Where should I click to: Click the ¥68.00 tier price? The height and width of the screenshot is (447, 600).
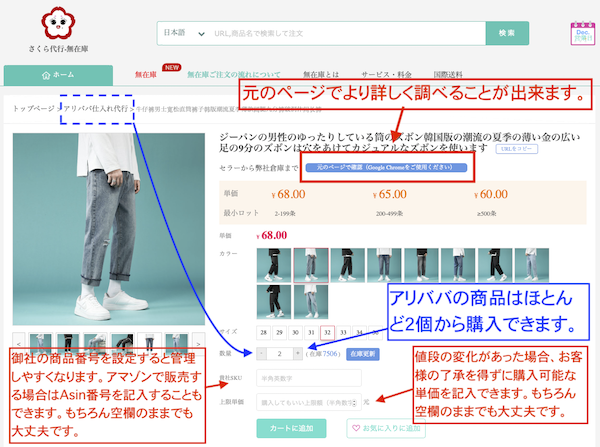tap(289, 194)
